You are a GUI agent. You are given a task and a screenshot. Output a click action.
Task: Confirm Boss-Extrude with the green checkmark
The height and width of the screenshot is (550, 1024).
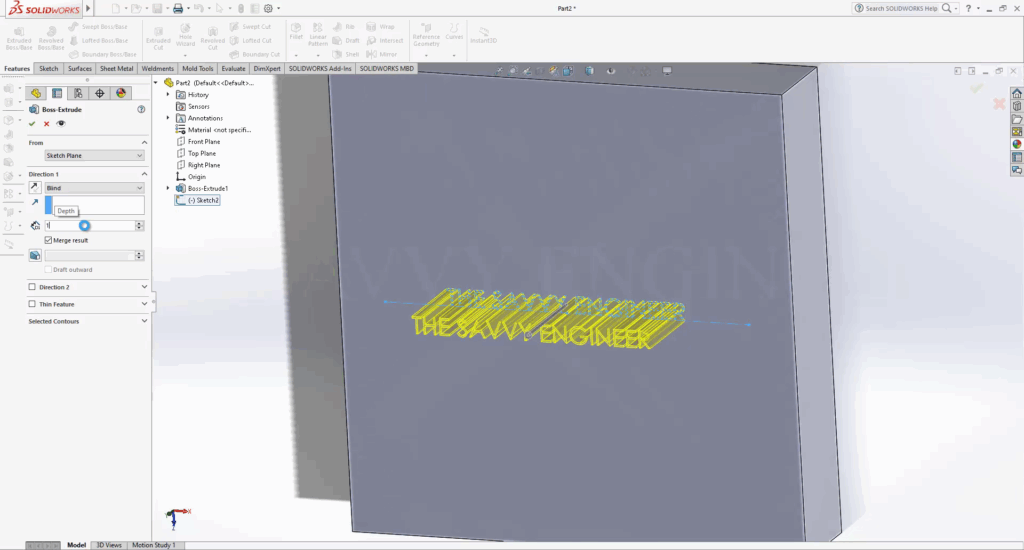(x=33, y=123)
